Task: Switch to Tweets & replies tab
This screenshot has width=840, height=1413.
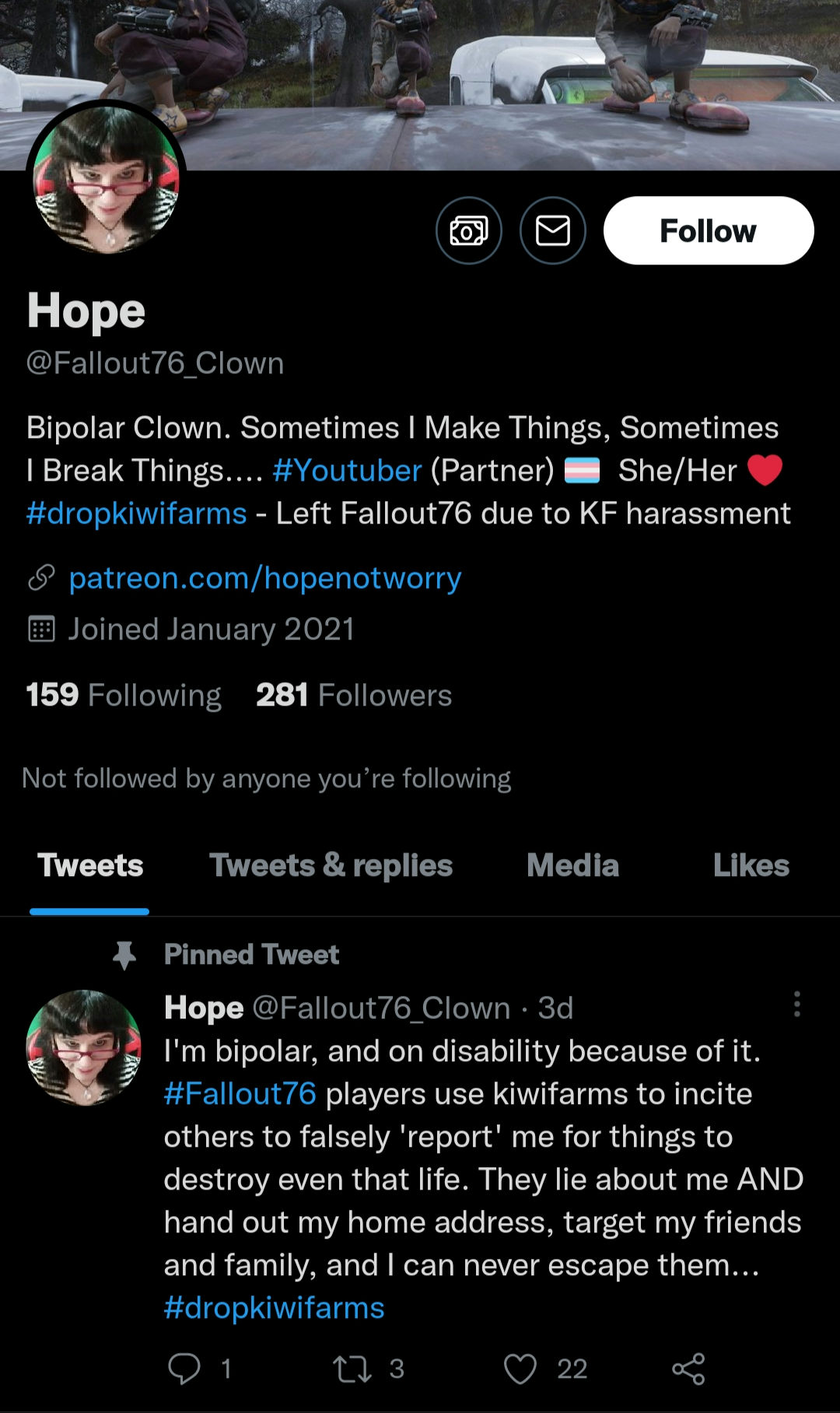Action: [x=331, y=866]
